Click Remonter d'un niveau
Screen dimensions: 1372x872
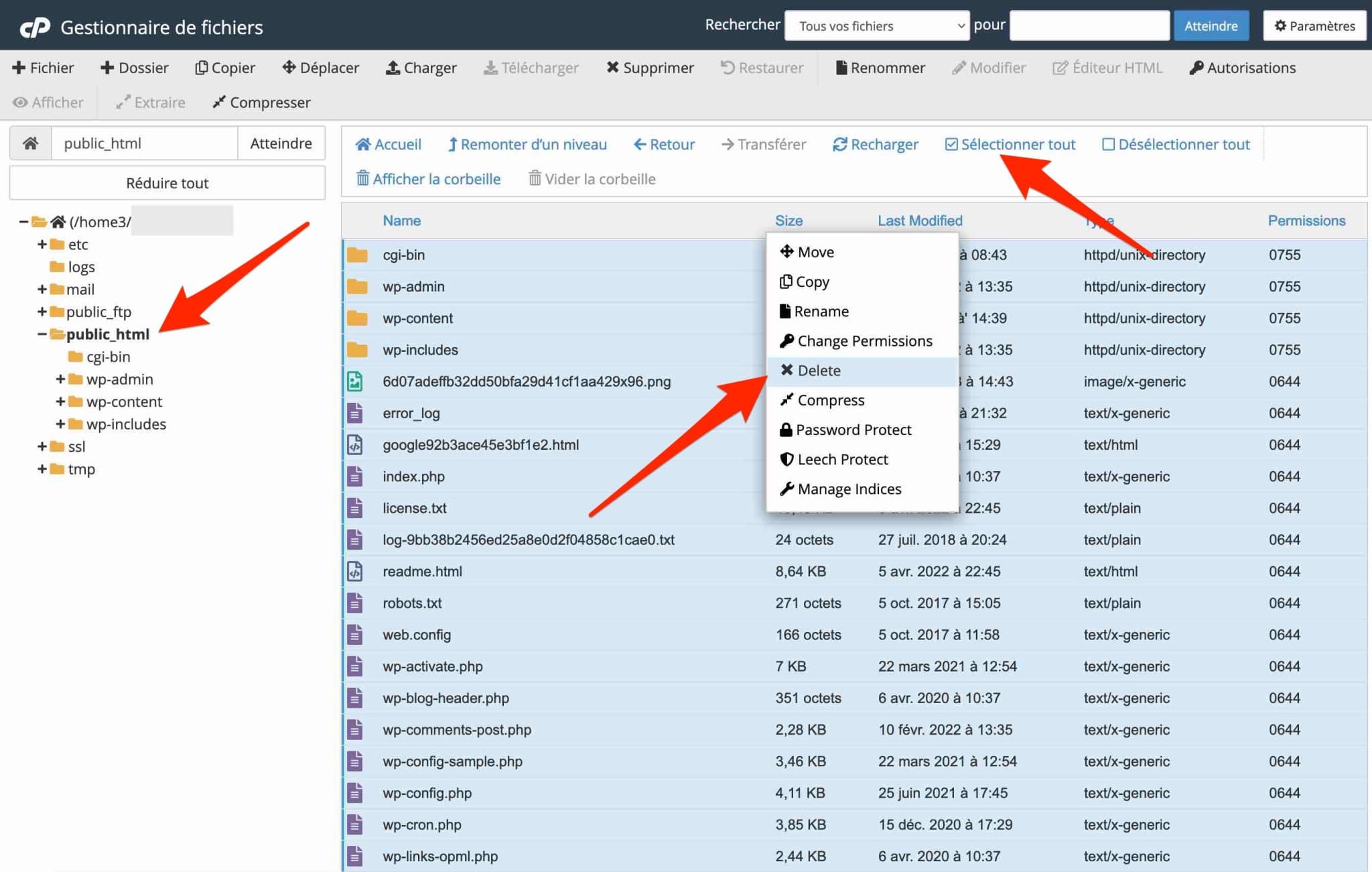tap(527, 144)
